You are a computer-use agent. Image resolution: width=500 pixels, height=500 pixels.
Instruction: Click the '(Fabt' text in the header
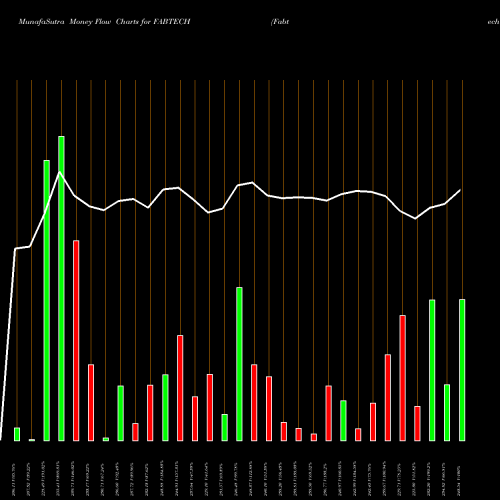(280, 22)
